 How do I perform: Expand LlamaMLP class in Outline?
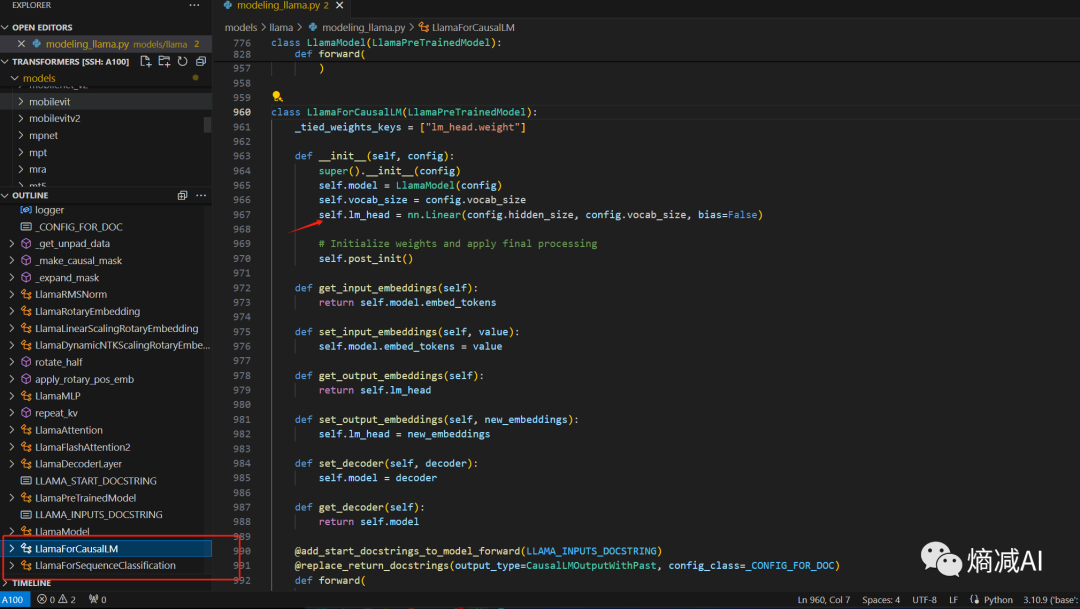click(12, 396)
